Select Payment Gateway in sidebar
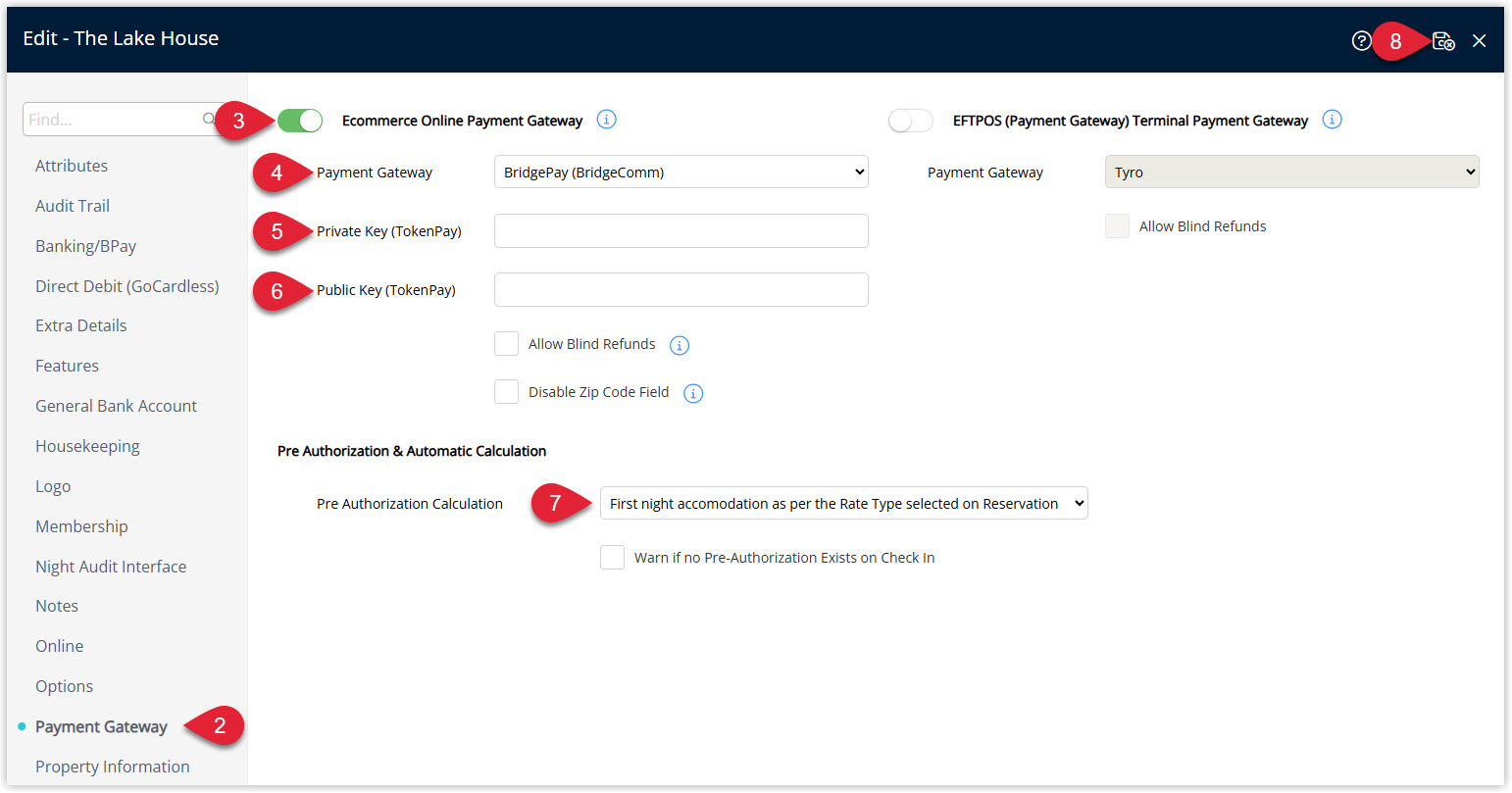Screen dimensions: 1512x793 pyautogui.click(x=101, y=726)
